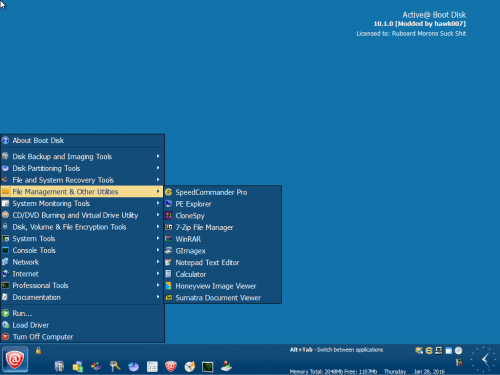Click the Jan 28, 2016 date
500x375 pixels.
(429, 371)
